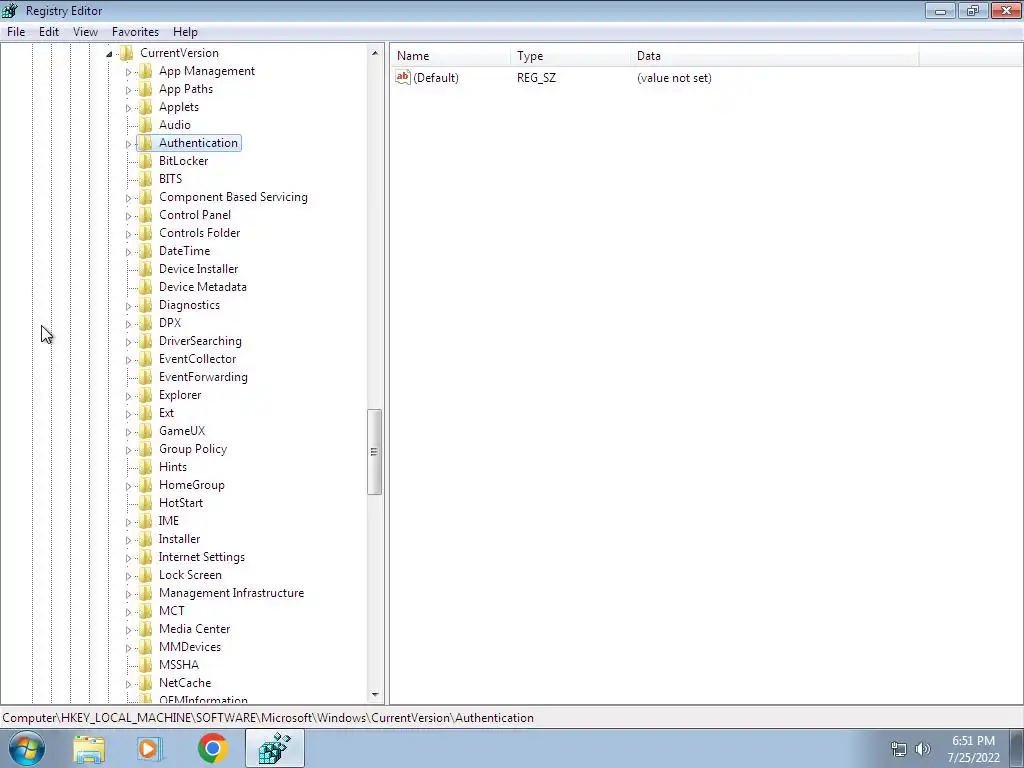Expand the Control Panel key
This screenshot has width=1024, height=768.
pyautogui.click(x=128, y=216)
